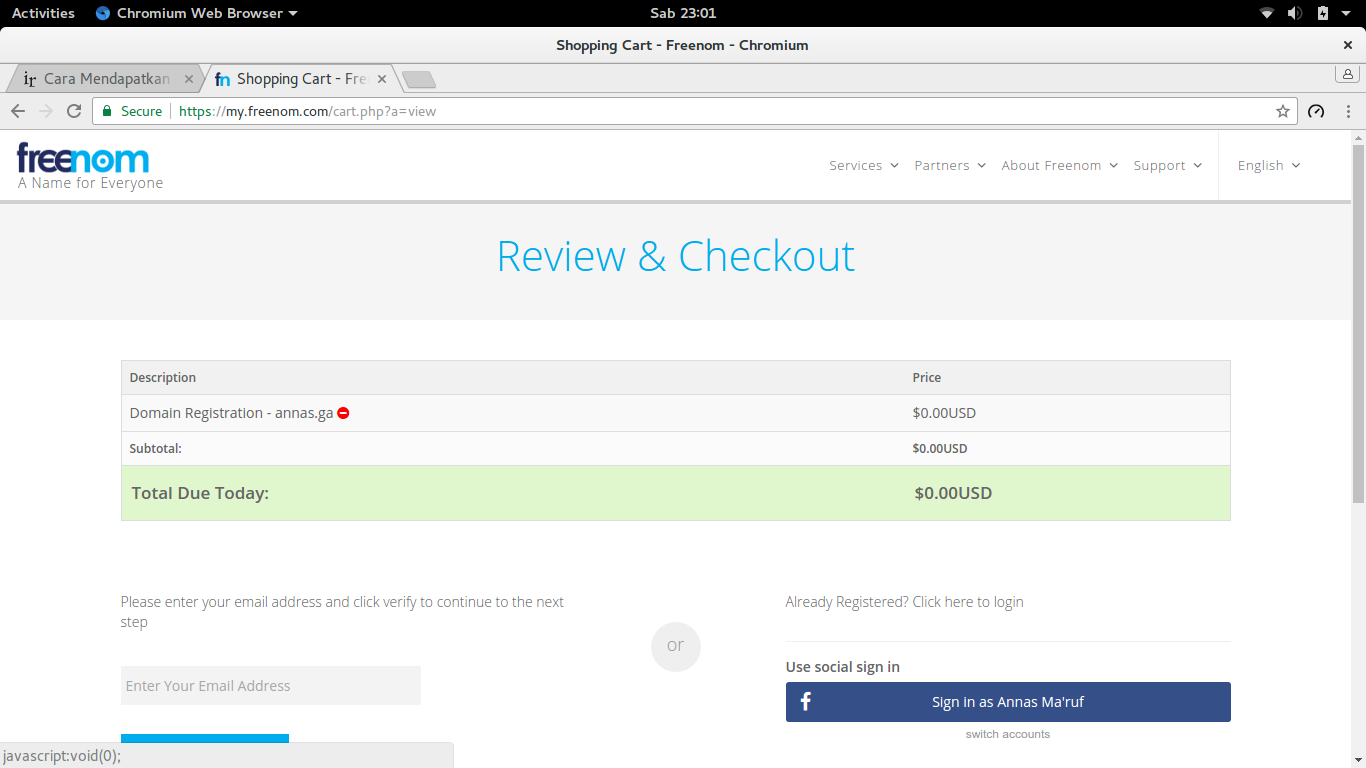Viewport: 1366px width, 768px height.
Task: Open the volume indicator in top bar
Action: 1295,13
